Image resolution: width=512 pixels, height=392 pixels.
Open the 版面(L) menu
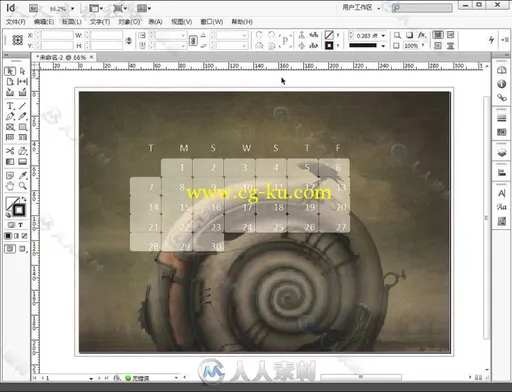72,22
